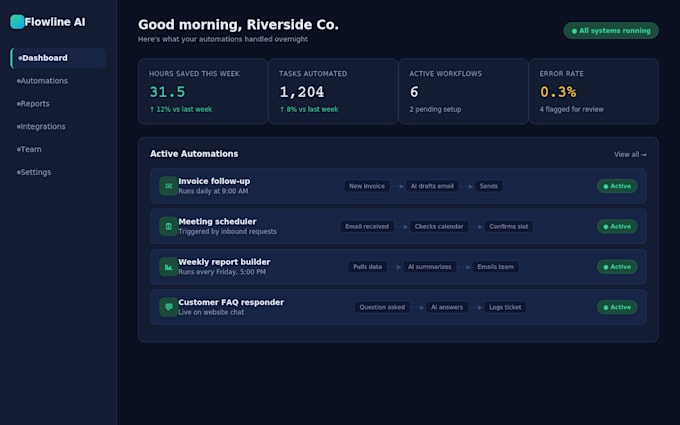Click 'Runs every Friday, 5:00 PM' text
The height and width of the screenshot is (425, 680).
tap(222, 272)
